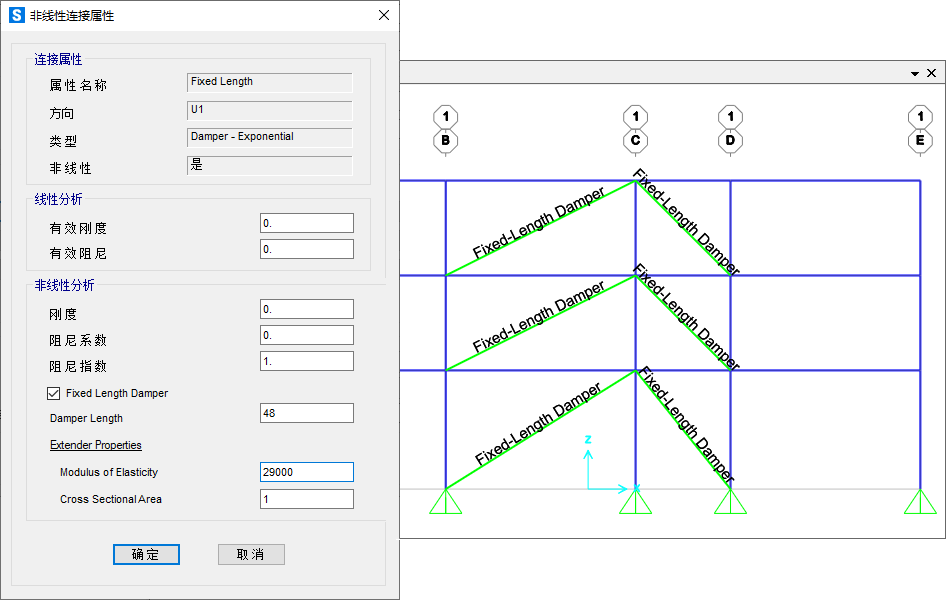The image size is (946, 600).
Task: Click the Damper Length input field
Action: 306,413
